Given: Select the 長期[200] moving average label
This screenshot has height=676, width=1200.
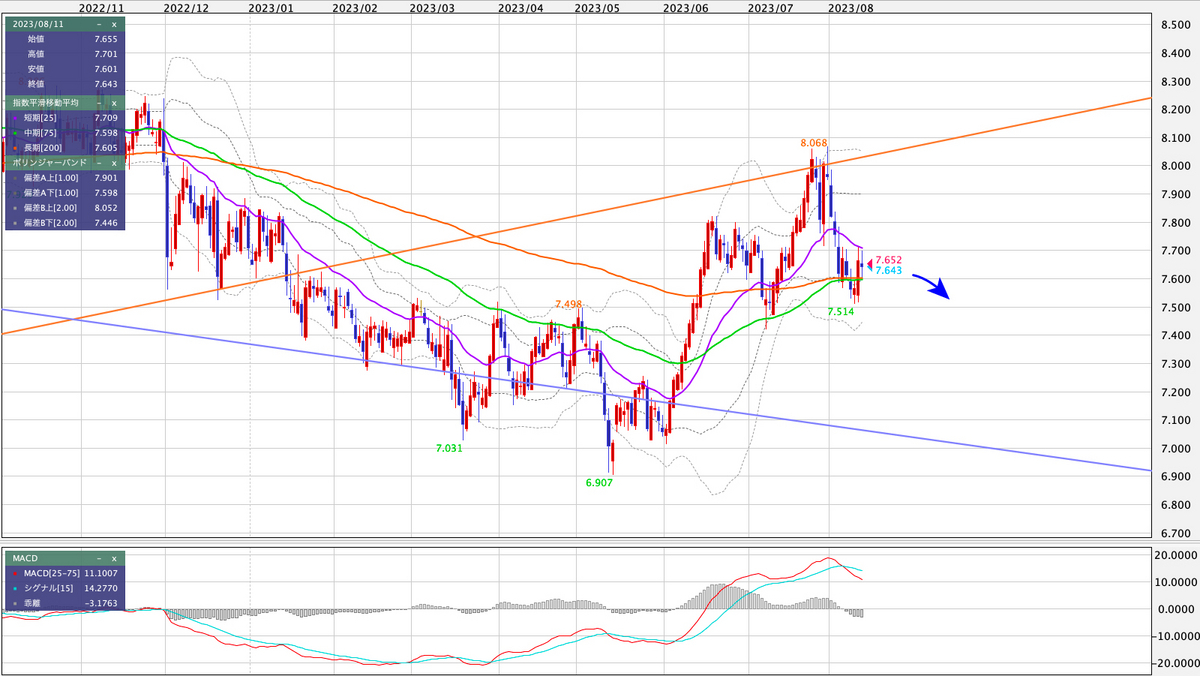Looking at the screenshot, I should point(44,147).
